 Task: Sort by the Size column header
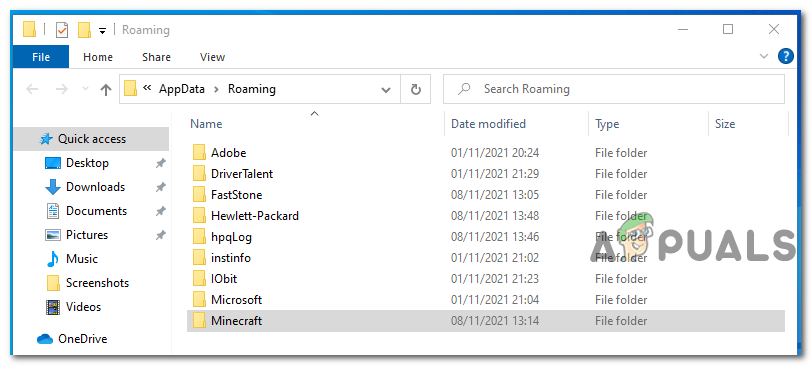tap(725, 124)
